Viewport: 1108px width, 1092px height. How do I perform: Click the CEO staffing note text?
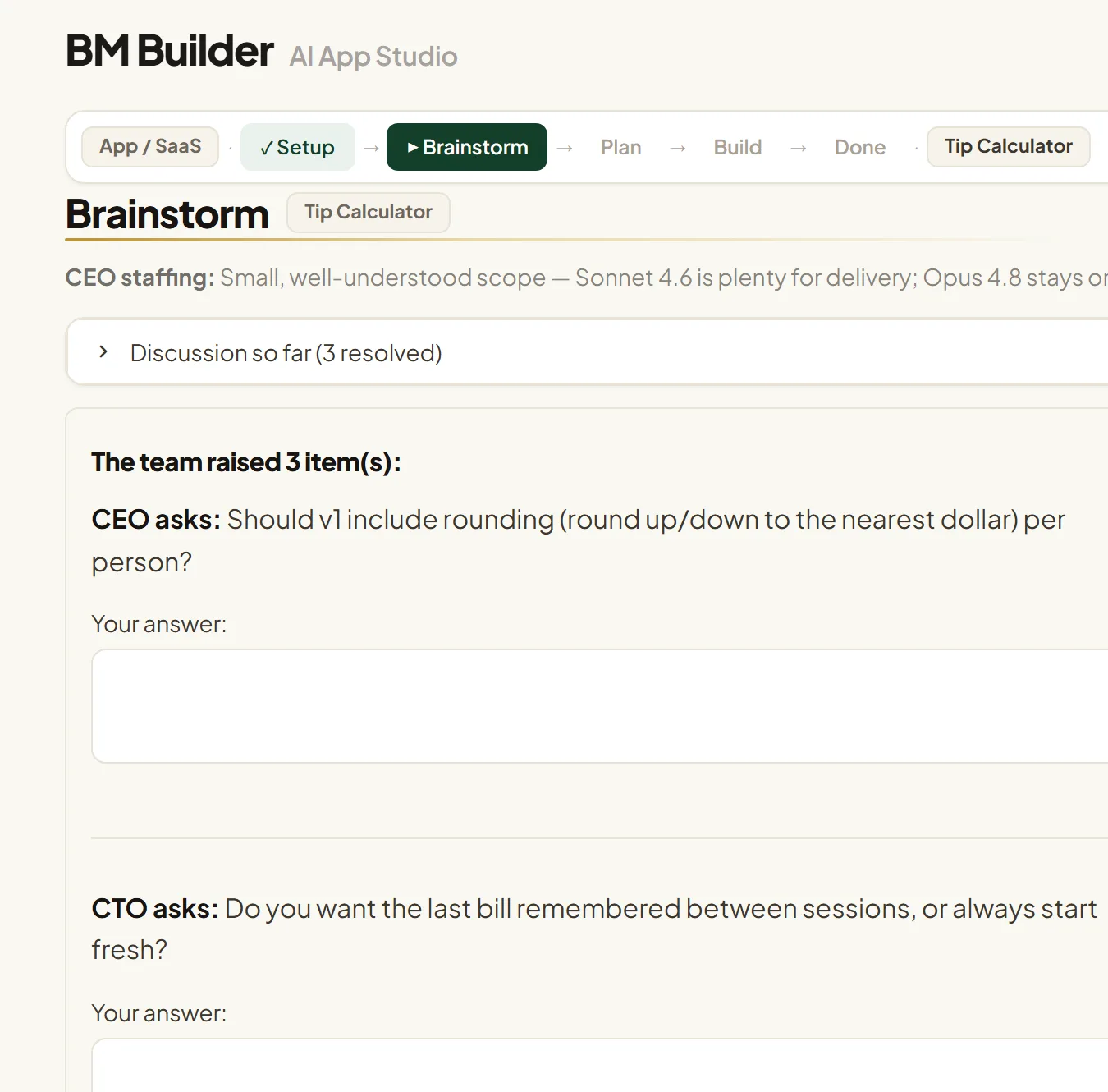click(x=587, y=278)
